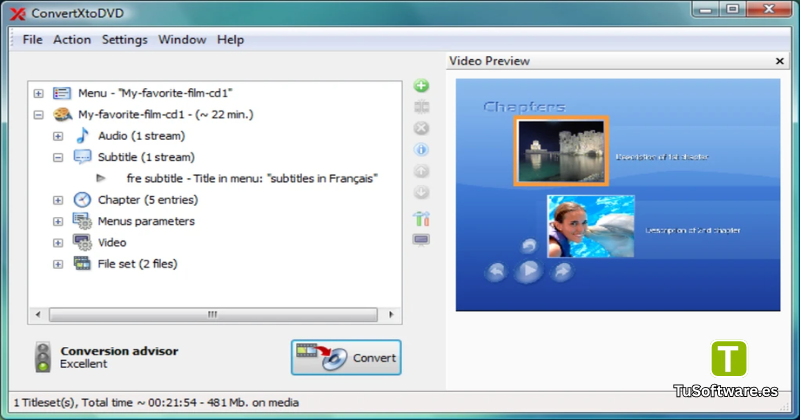Viewport: 800px width, 420px height.
Task: Minimize the ConvertXtoDVD window
Action: 706,9
